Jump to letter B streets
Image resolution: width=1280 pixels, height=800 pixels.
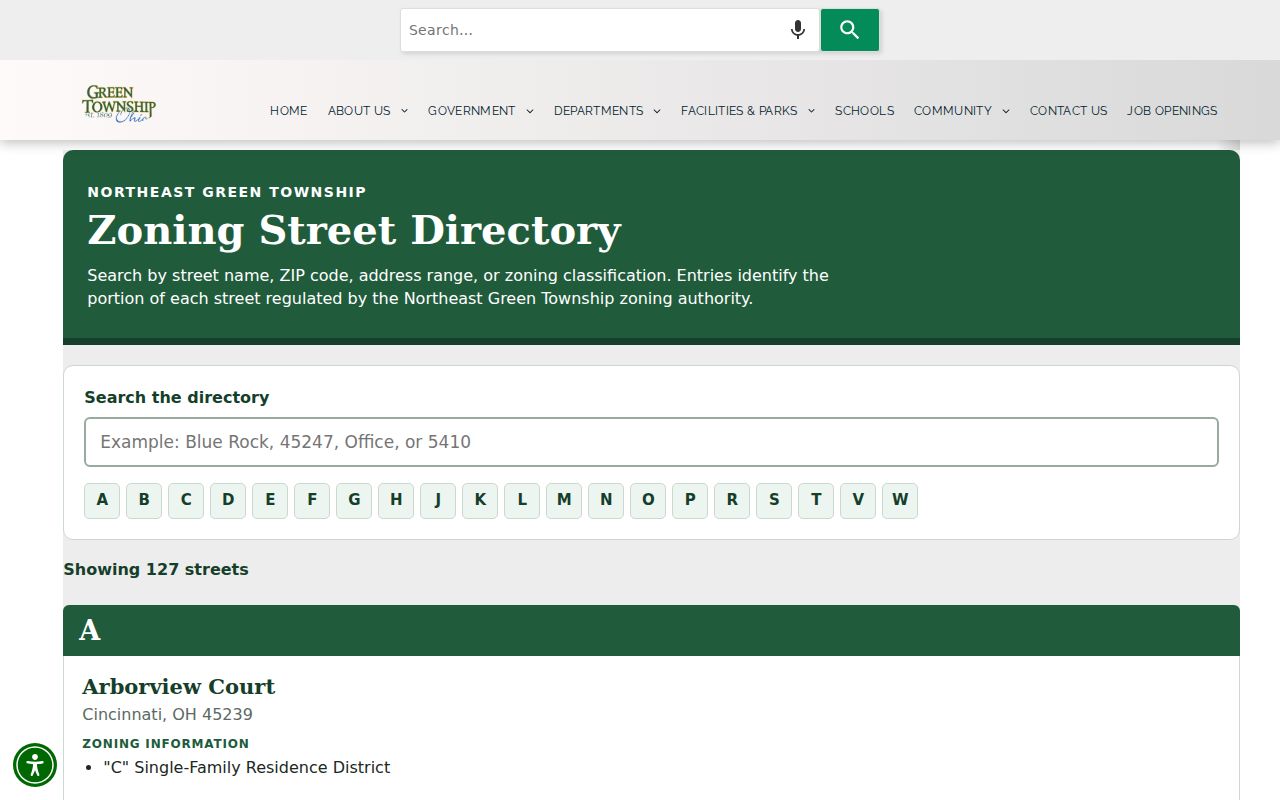coord(144,501)
